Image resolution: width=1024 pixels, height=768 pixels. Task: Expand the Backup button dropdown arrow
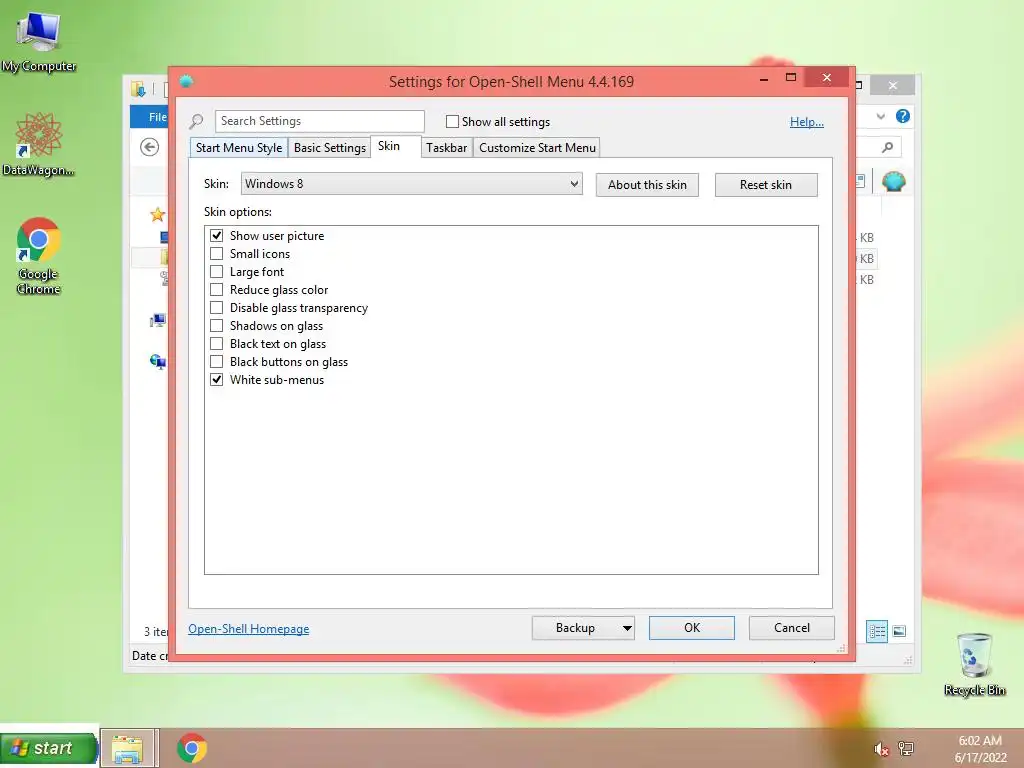[x=626, y=628]
